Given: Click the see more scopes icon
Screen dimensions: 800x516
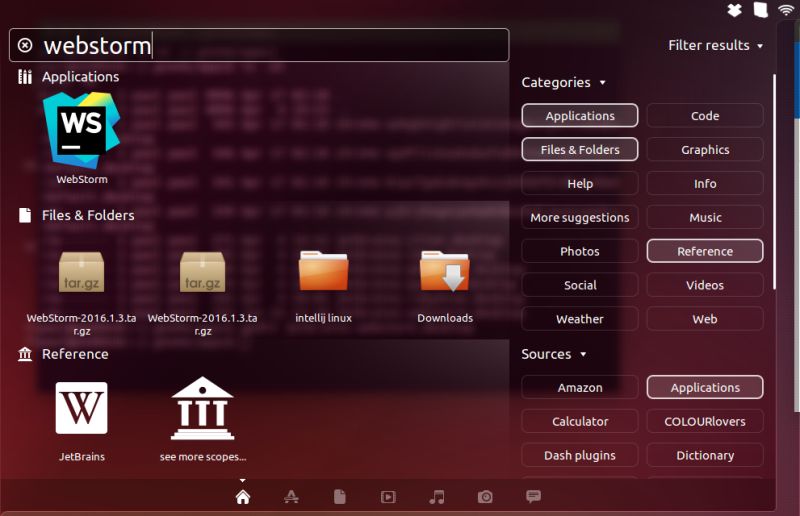Looking at the screenshot, I should coord(203,408).
